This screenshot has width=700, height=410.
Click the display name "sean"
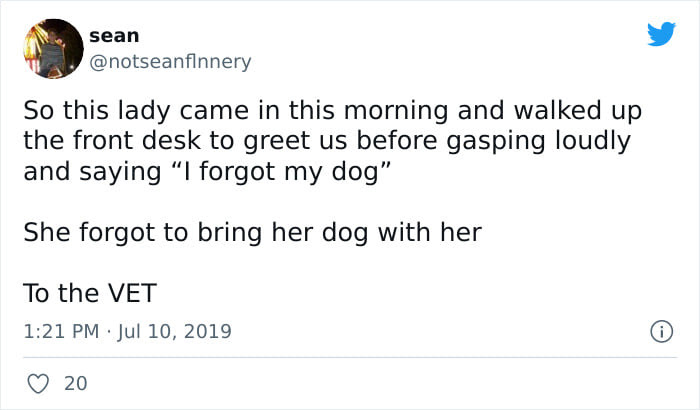(x=114, y=35)
